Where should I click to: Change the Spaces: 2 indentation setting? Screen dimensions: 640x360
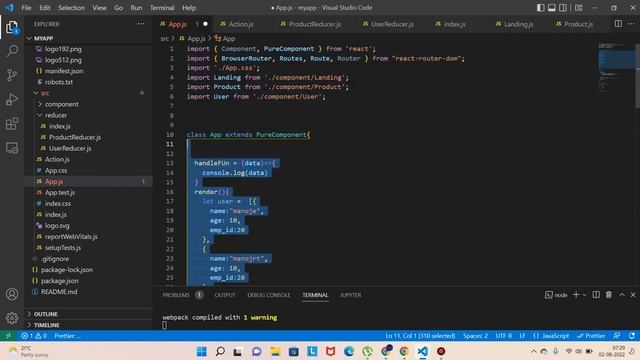[475, 336]
